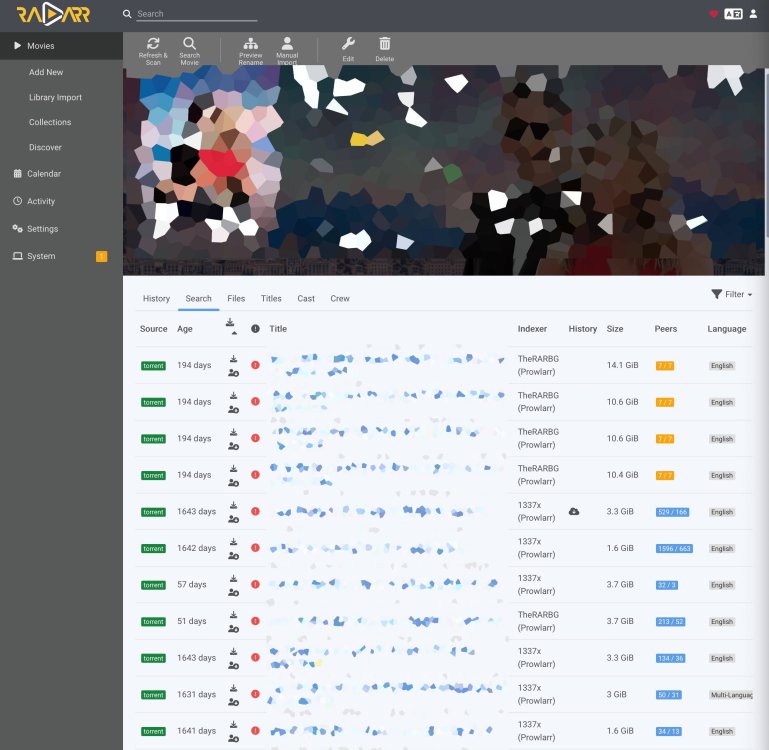Image resolution: width=769 pixels, height=750 pixels.
Task: Sort by Size column header
Action: 615,329
